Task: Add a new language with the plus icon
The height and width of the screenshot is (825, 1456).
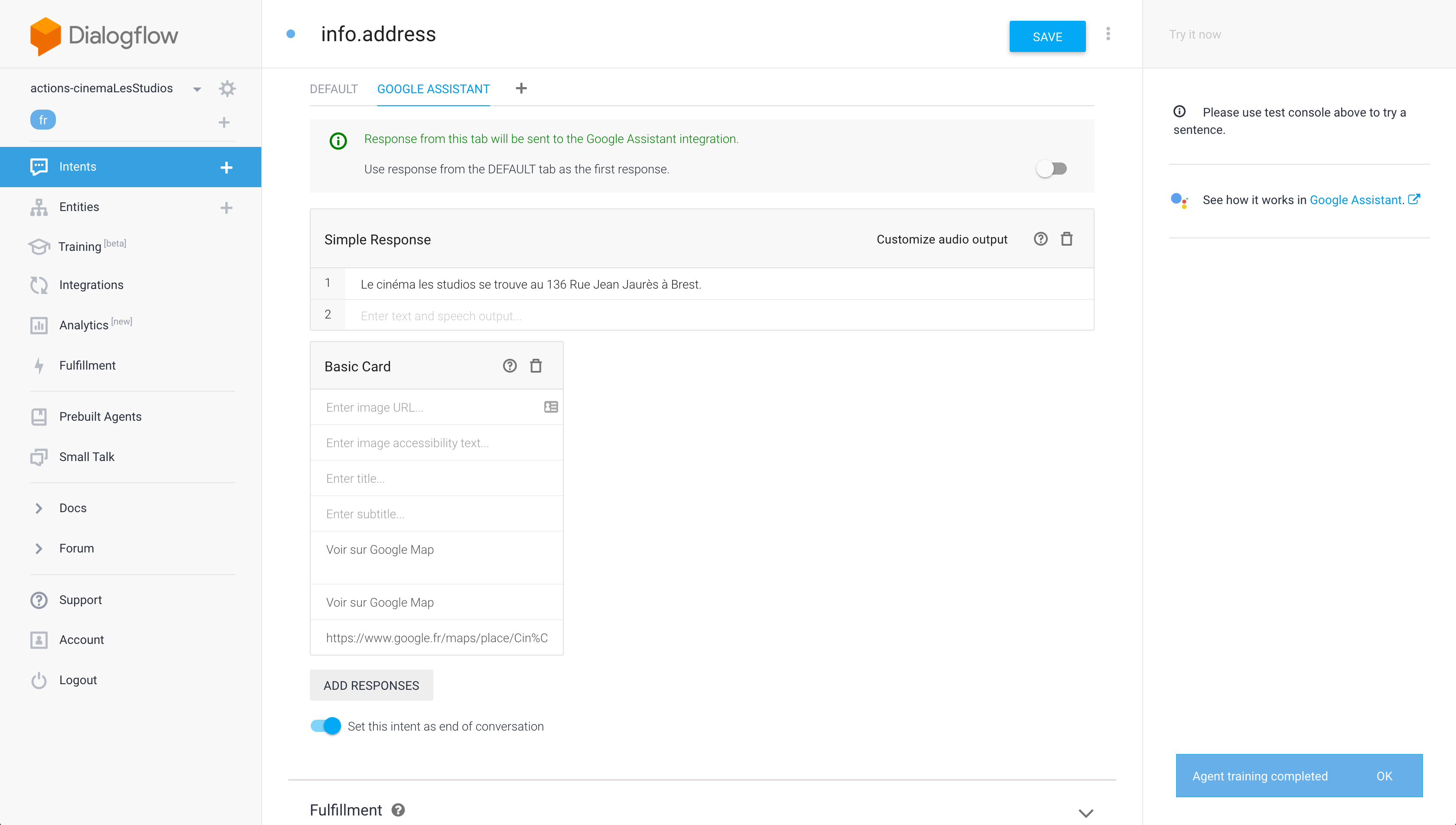Action: coord(224,122)
